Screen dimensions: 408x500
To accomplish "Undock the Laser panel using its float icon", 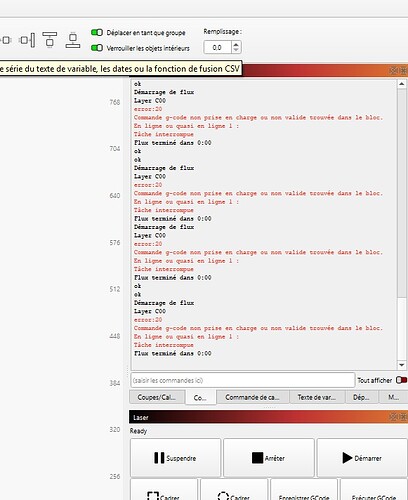I will (394, 417).
